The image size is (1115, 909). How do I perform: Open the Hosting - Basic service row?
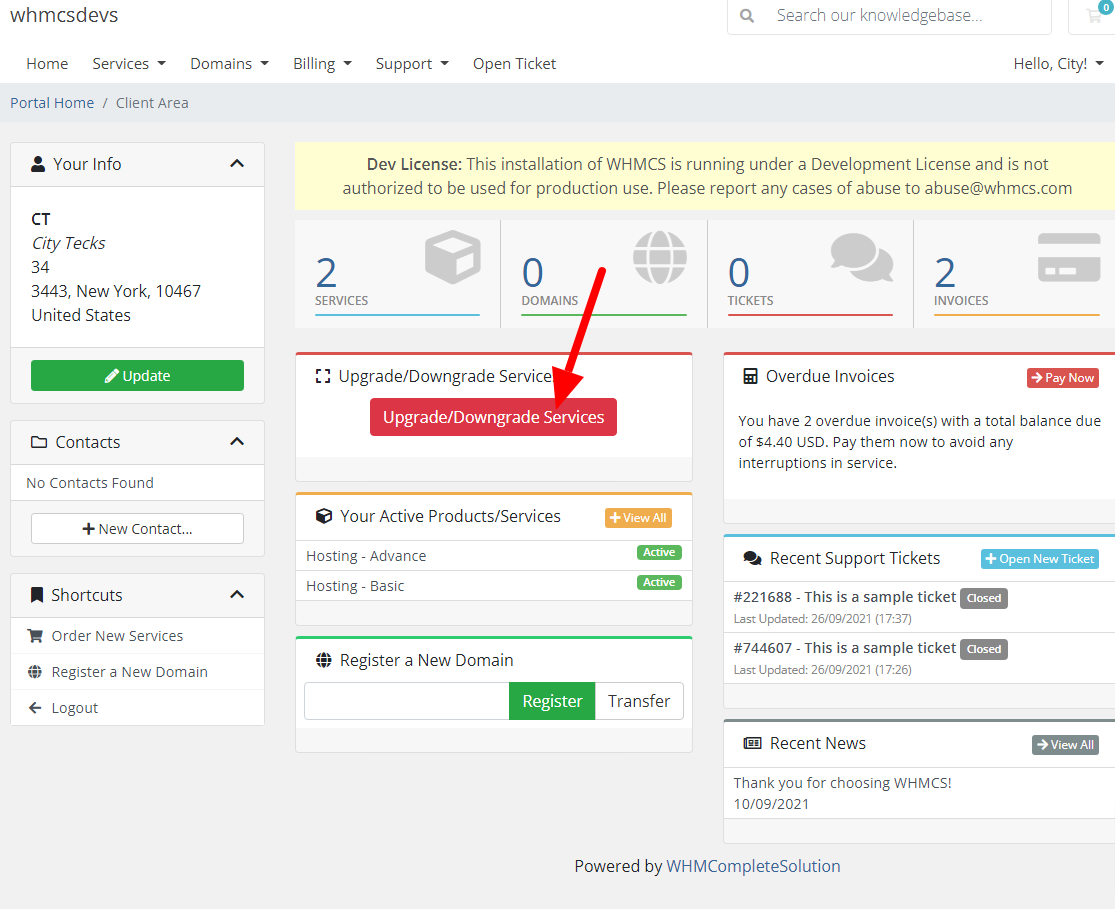(494, 585)
